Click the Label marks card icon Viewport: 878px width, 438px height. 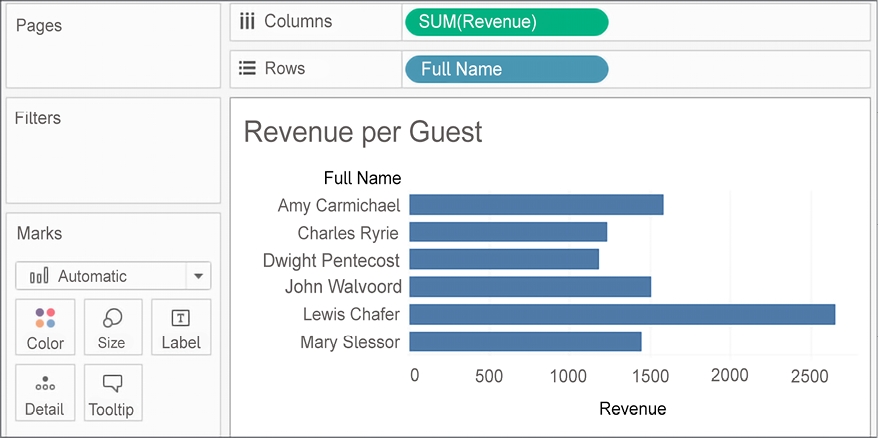(181, 319)
